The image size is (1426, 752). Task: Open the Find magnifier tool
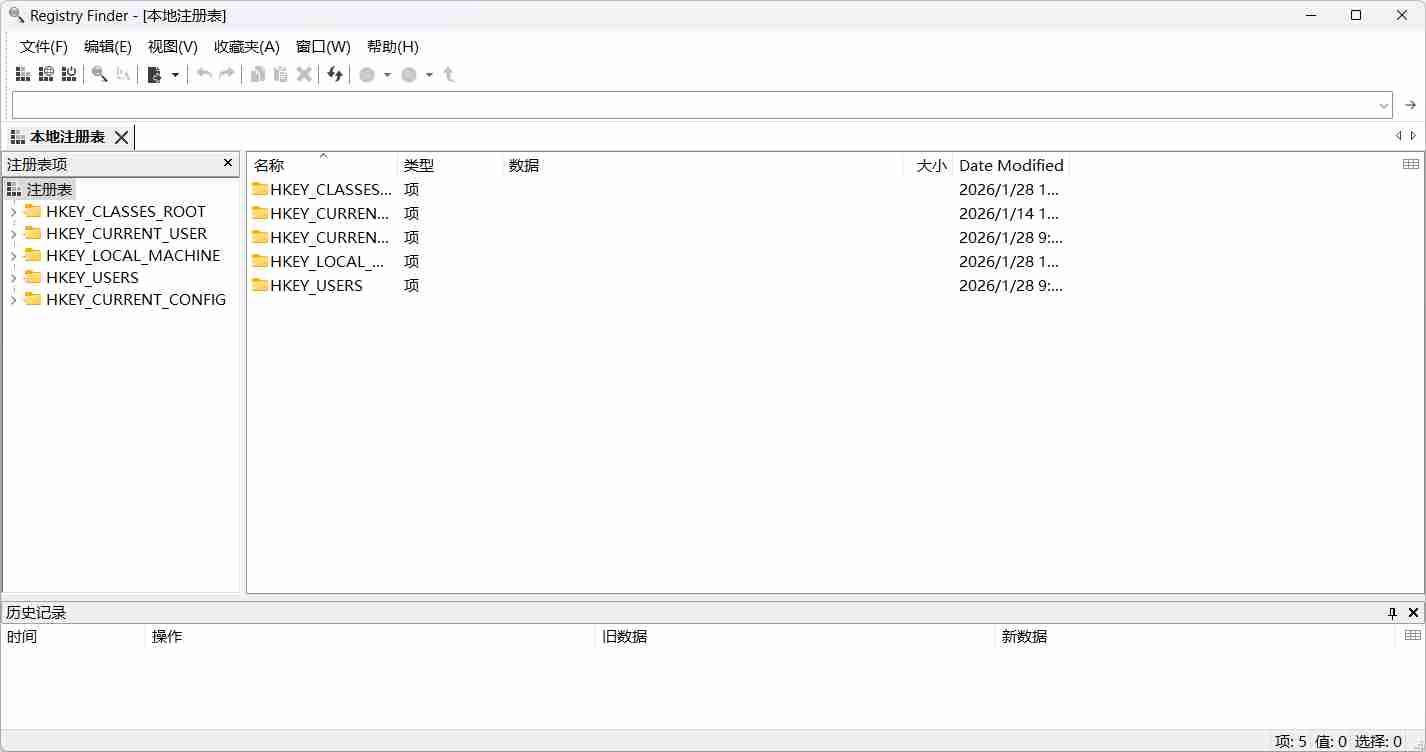[x=99, y=74]
